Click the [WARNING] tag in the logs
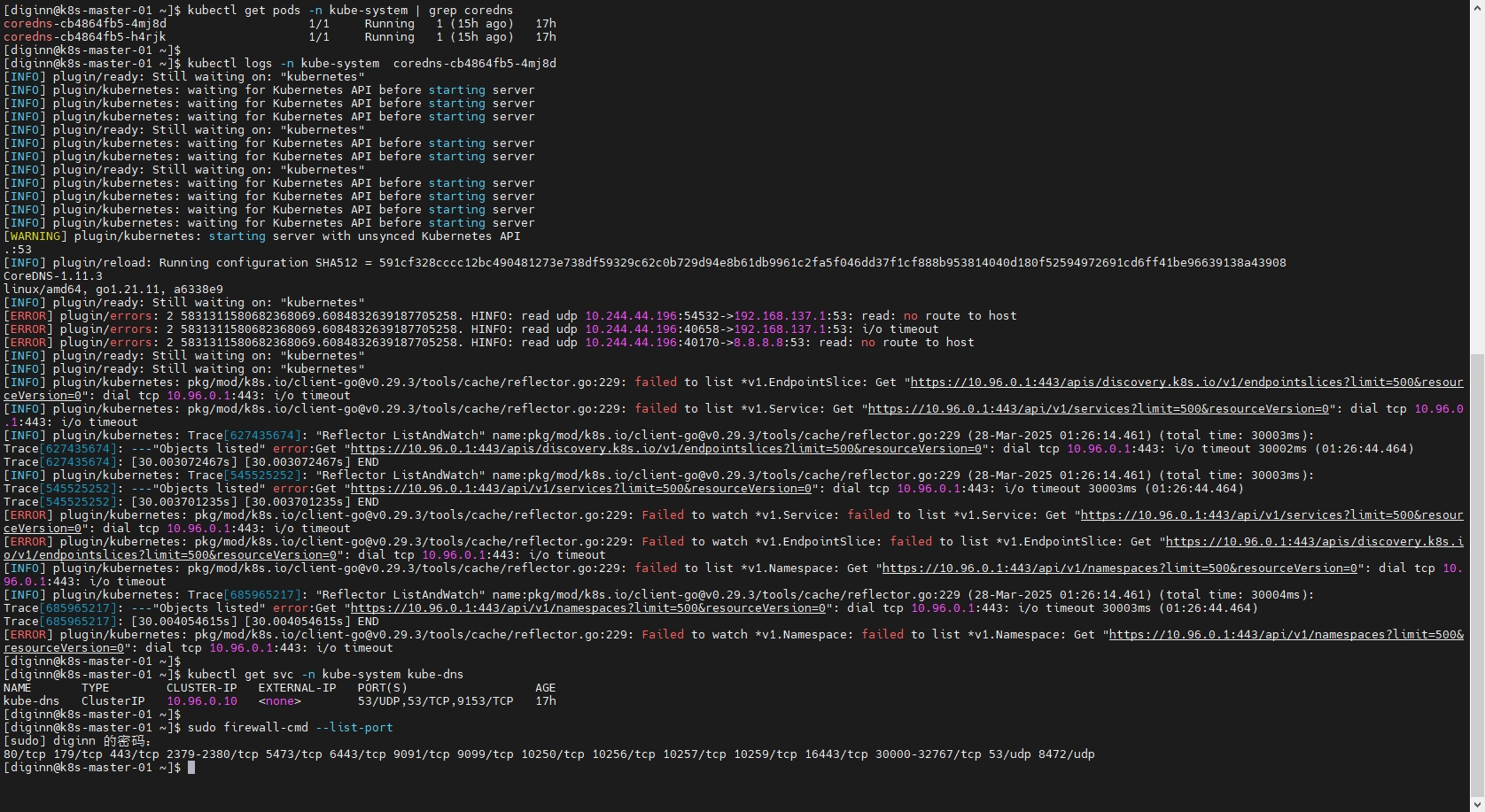 click(x=35, y=236)
